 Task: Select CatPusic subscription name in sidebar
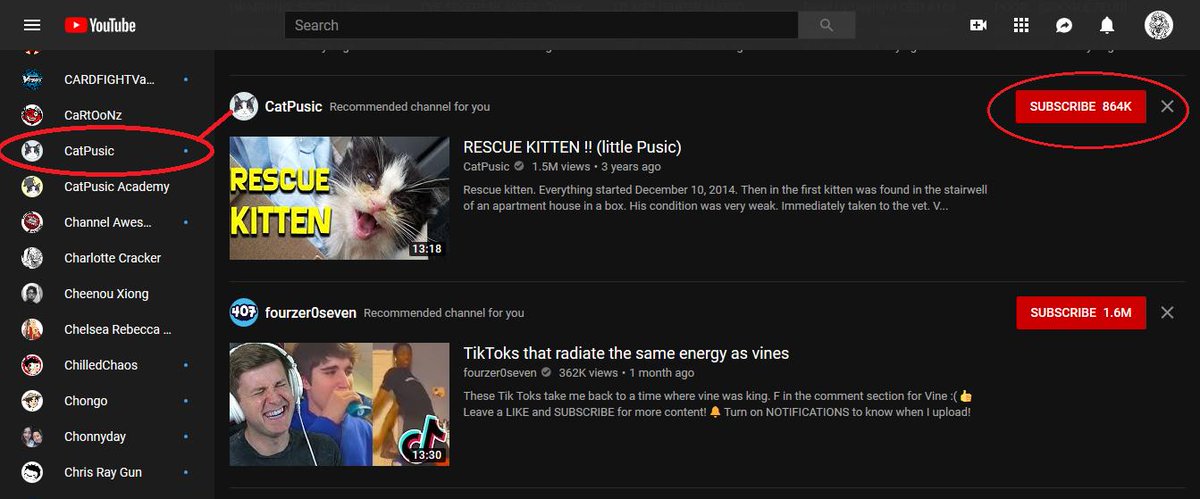click(x=89, y=151)
